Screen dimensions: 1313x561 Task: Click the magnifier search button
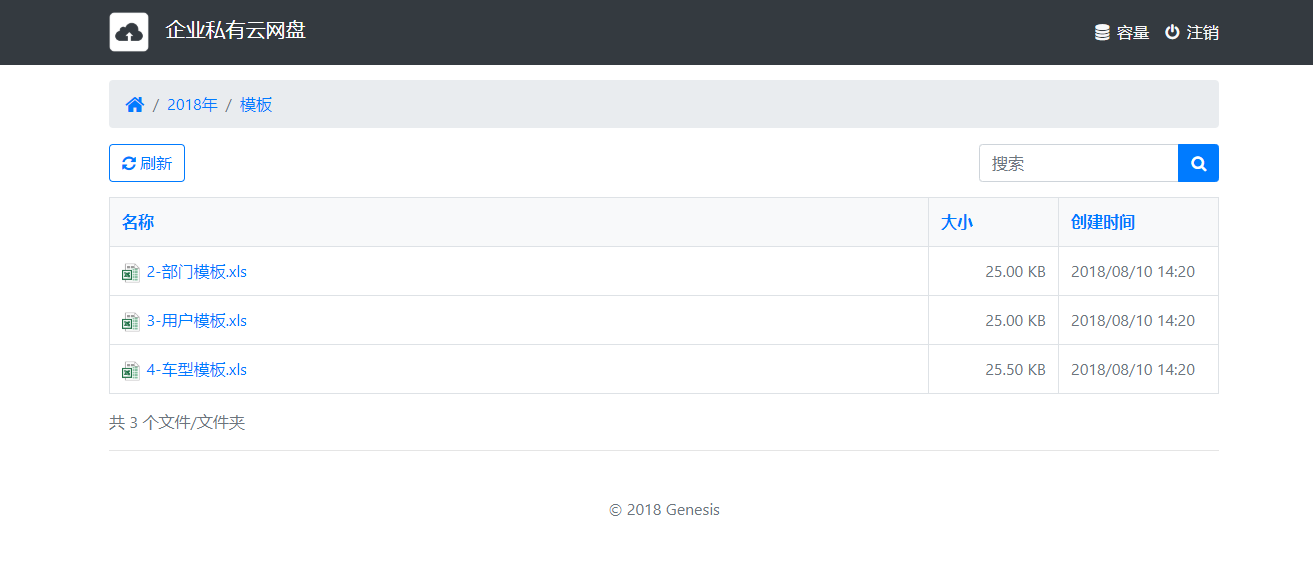coord(1198,163)
